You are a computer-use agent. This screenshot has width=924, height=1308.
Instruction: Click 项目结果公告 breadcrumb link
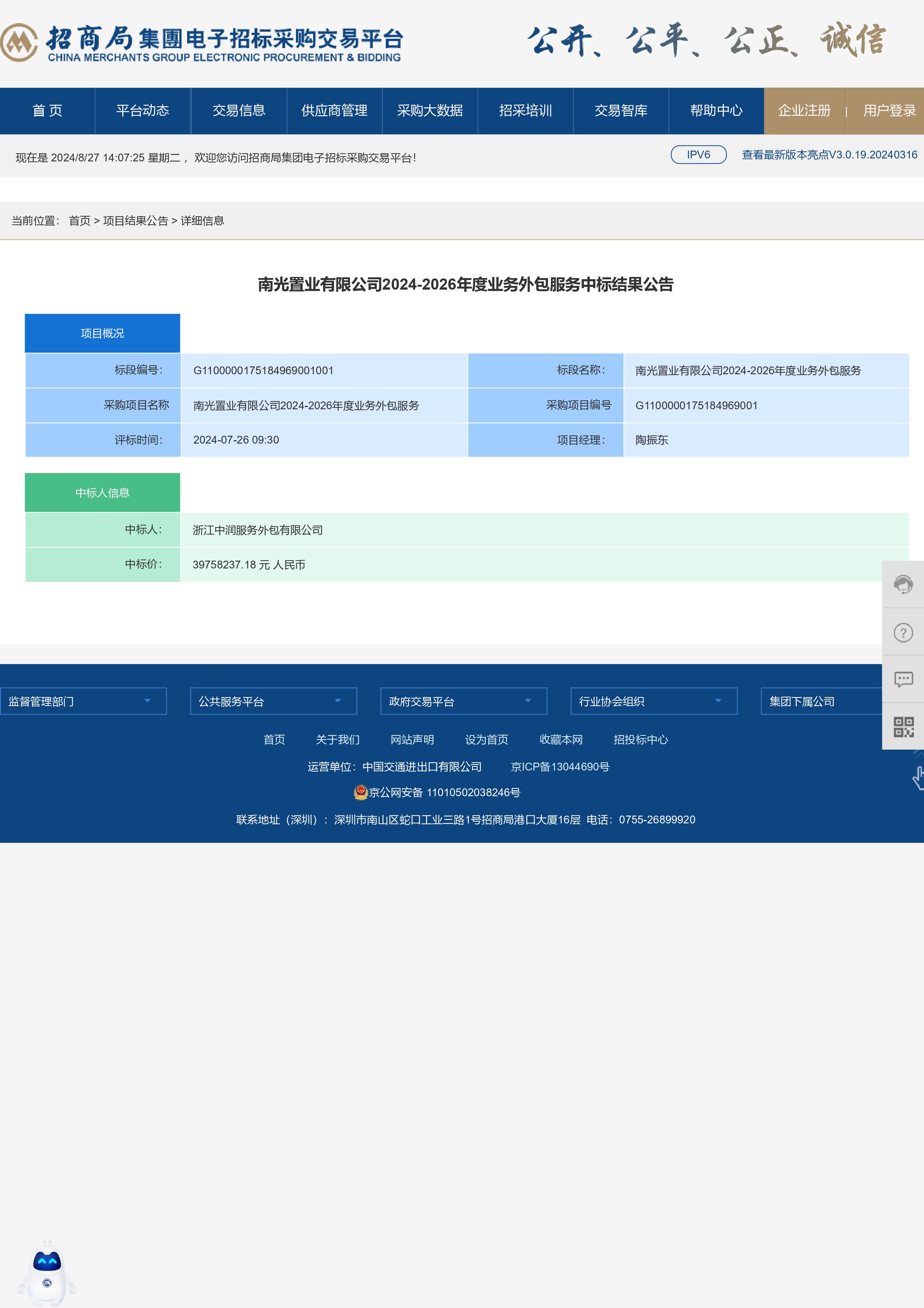(136, 221)
